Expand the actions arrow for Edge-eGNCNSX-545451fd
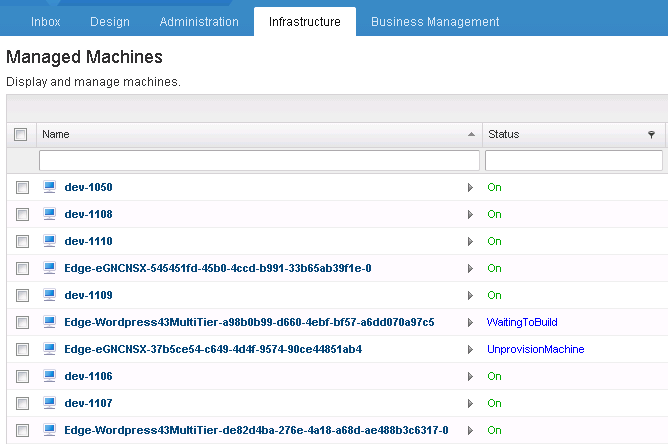Screen dimensions: 668x444 (470, 268)
